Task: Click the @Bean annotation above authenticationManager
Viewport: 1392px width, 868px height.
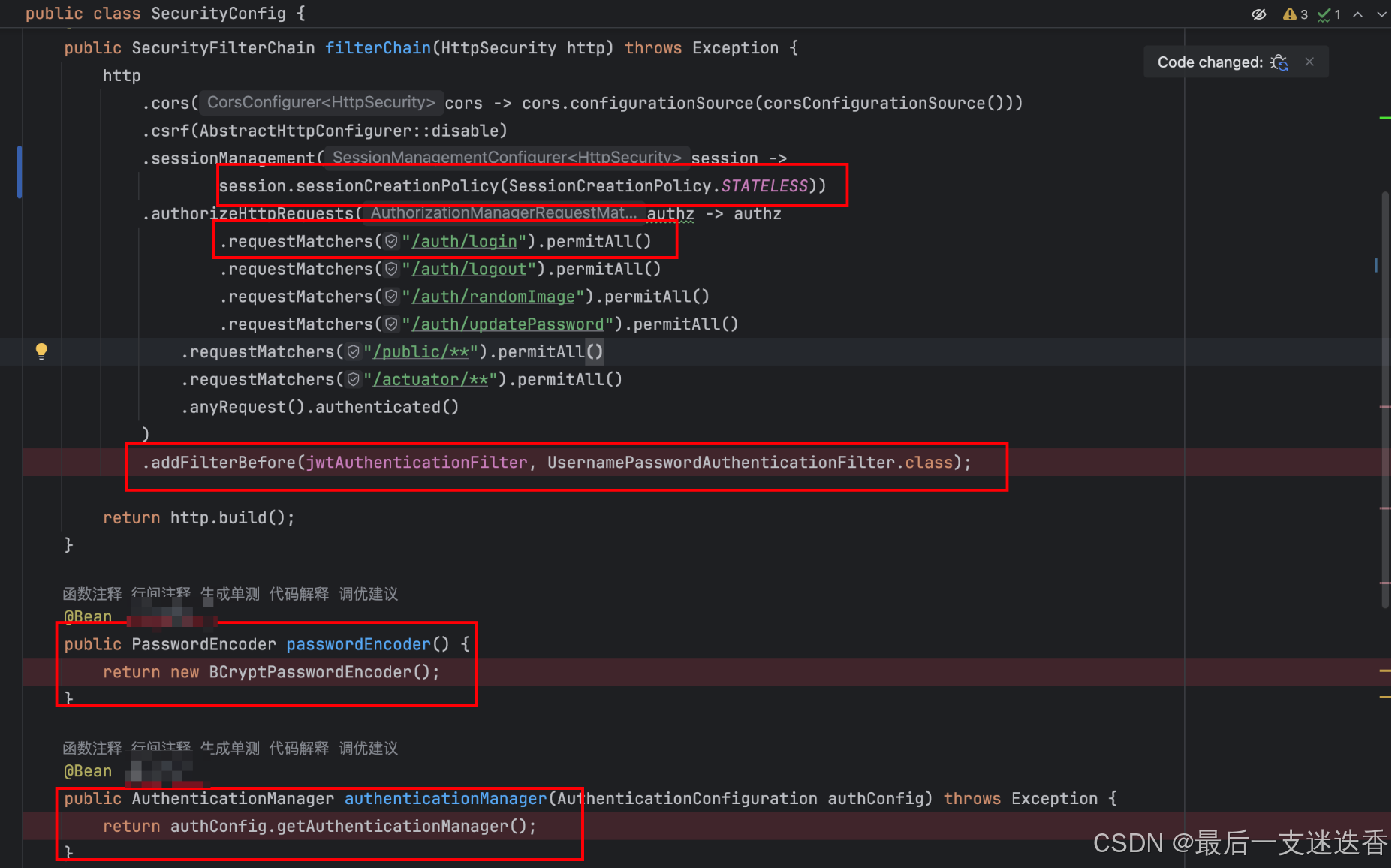Action: point(88,771)
